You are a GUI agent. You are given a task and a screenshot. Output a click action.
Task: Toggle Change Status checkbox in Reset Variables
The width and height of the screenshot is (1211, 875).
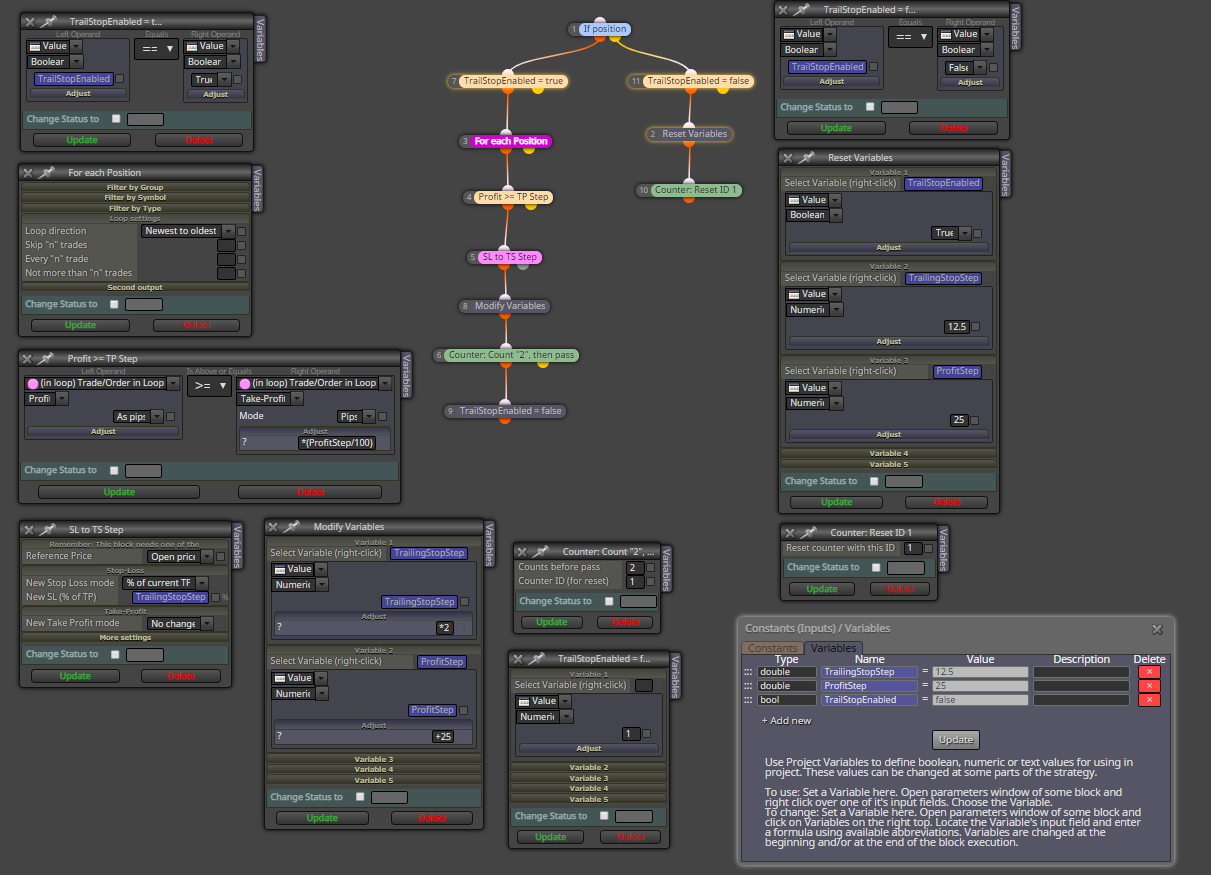(874, 481)
